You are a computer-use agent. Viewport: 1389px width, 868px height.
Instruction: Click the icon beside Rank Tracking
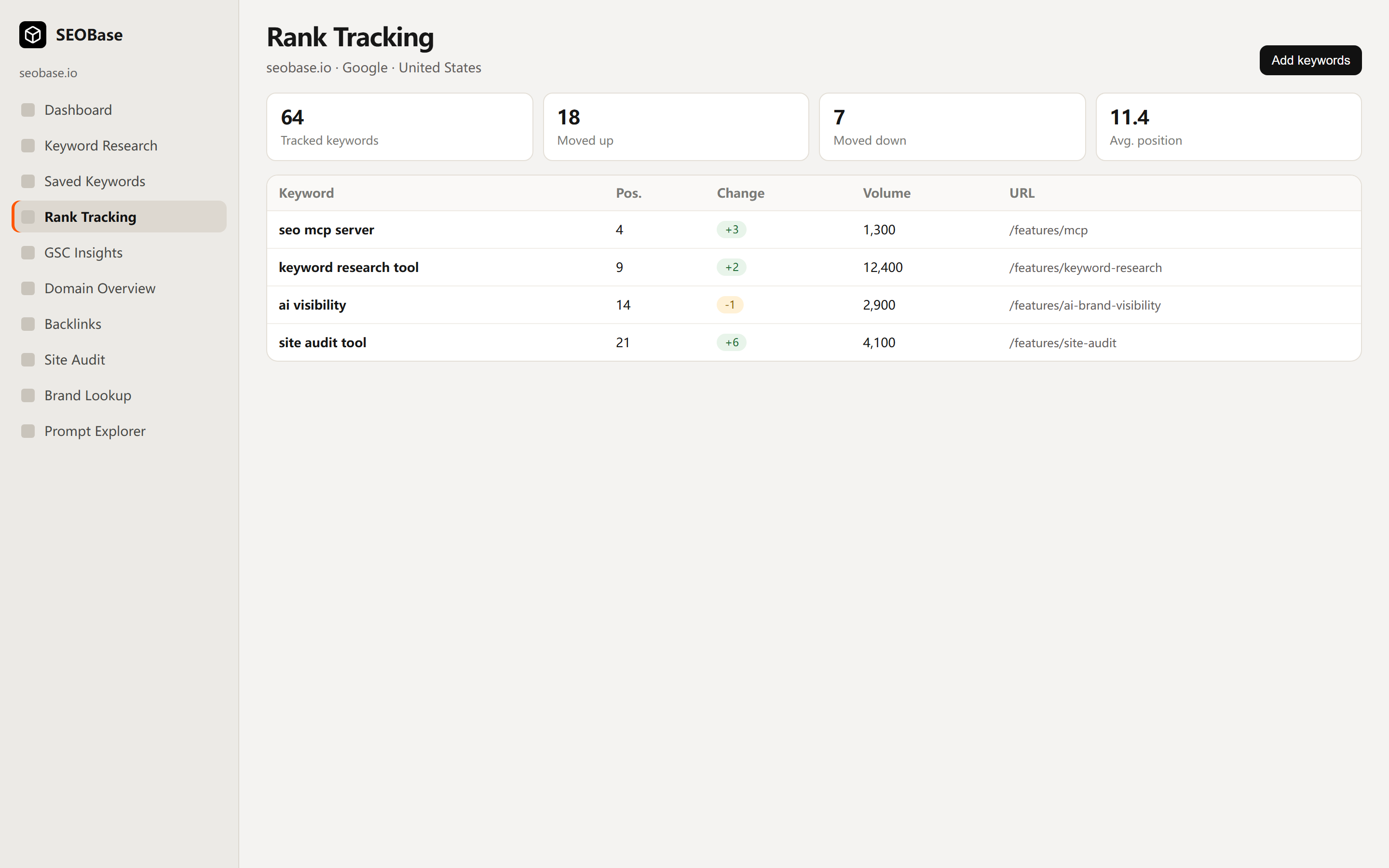(x=28, y=217)
